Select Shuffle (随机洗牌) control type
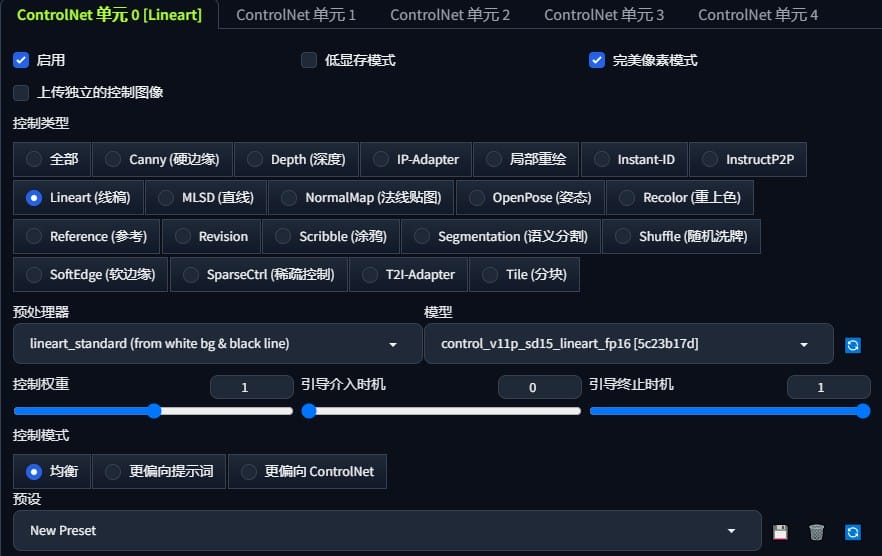882x556 pixels. point(682,237)
